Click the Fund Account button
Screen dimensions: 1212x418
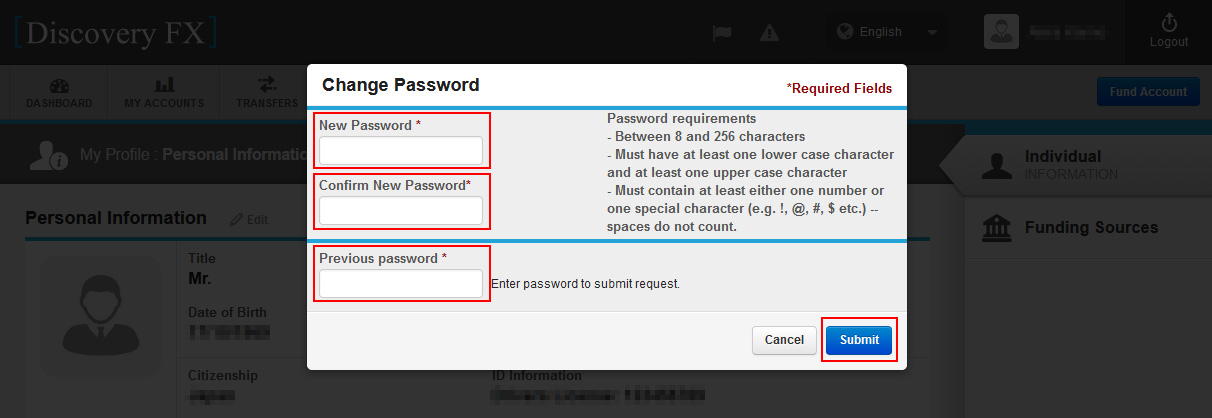tap(1148, 91)
